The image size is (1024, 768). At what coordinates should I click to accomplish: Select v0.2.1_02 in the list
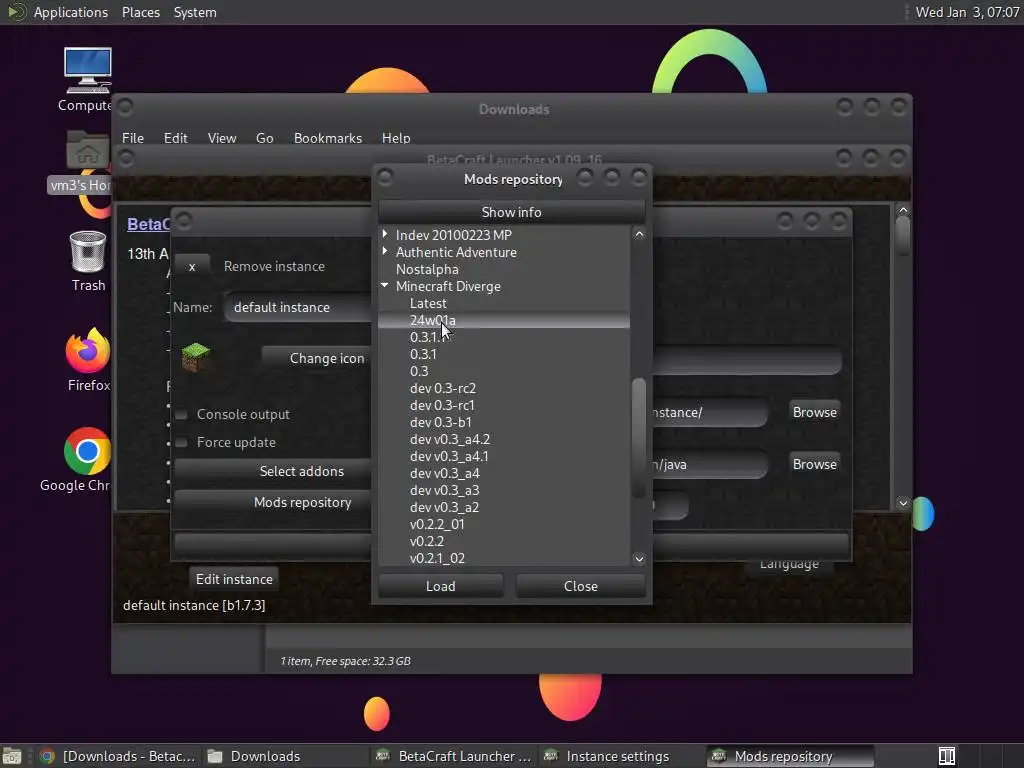(438, 558)
